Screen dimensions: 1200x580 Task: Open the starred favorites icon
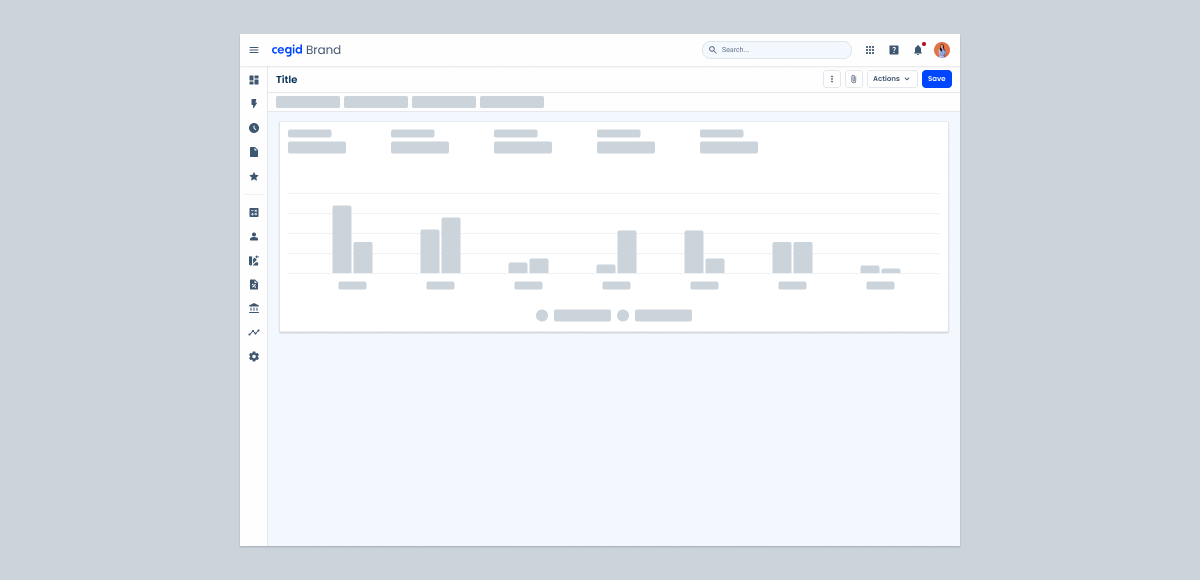[253, 176]
